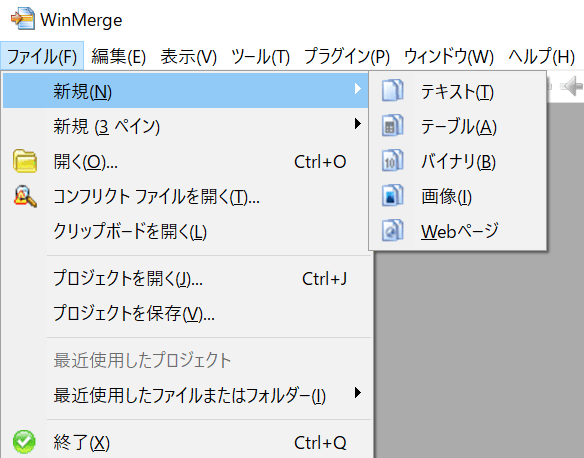Expand the 新規(N) submenu arrow
Screen dimensions: 584x458
[x=358, y=89]
